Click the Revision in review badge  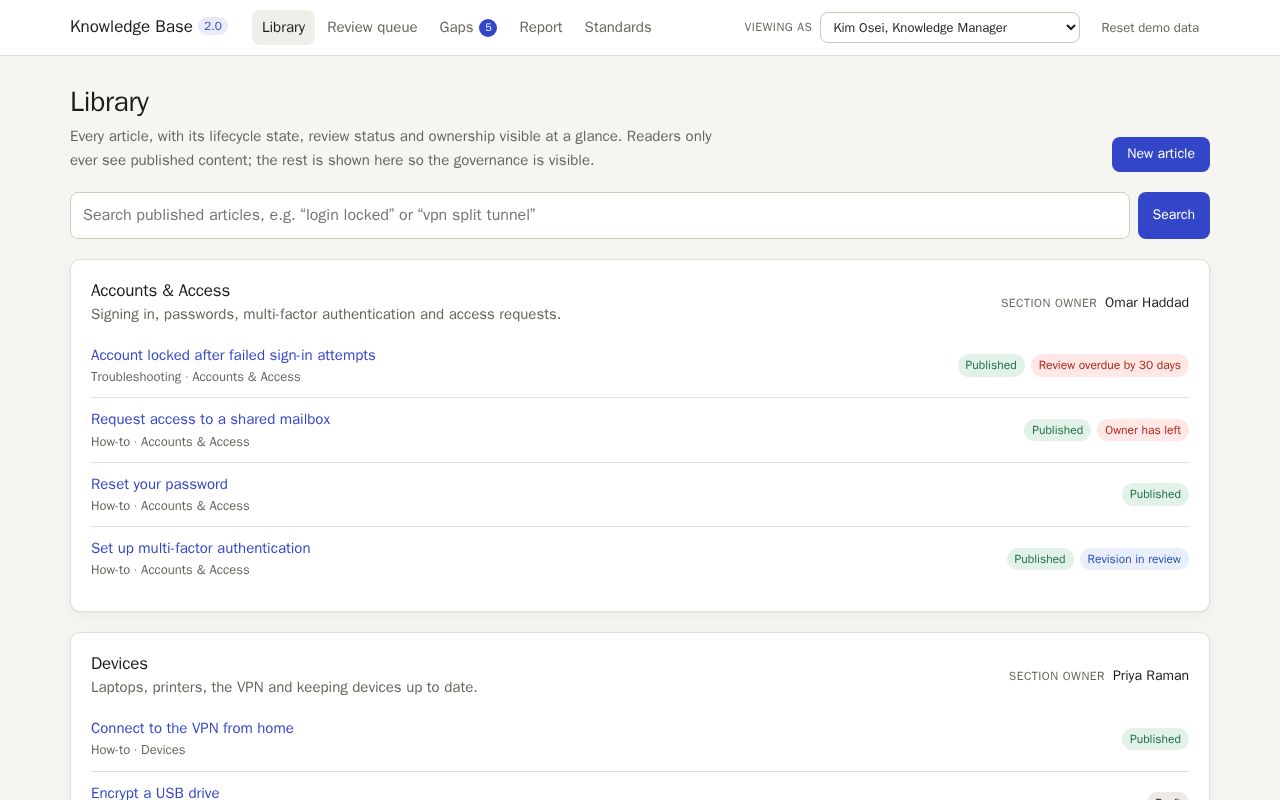[x=1134, y=559]
